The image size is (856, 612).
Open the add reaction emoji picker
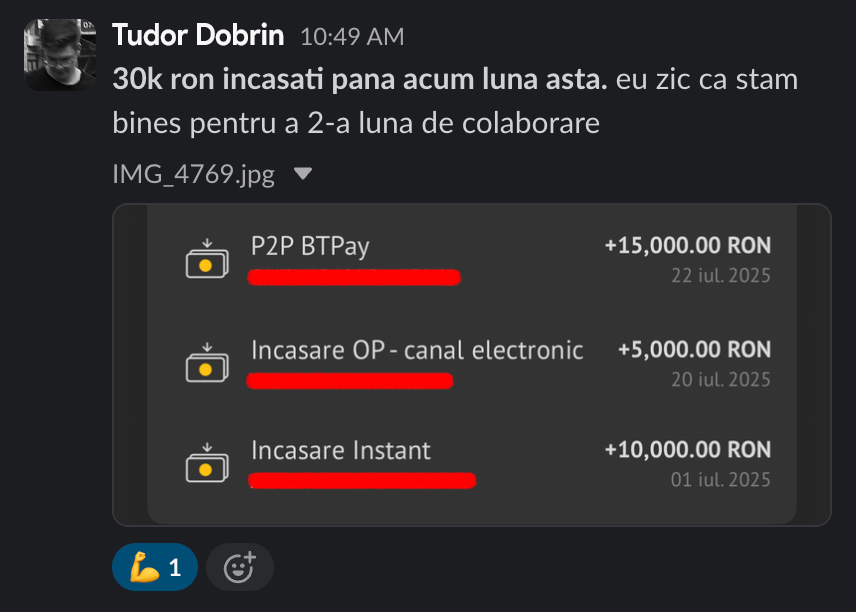pos(240,567)
